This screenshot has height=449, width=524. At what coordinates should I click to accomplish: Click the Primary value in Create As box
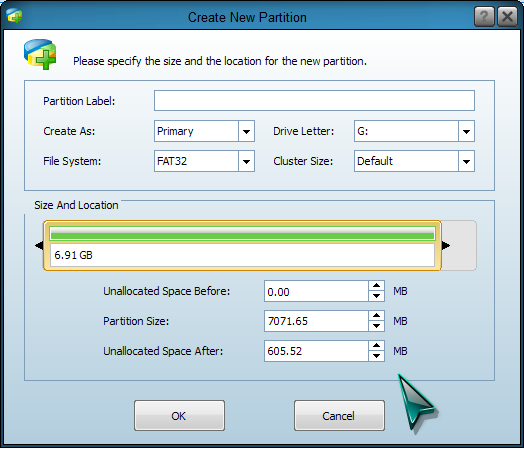(175, 131)
